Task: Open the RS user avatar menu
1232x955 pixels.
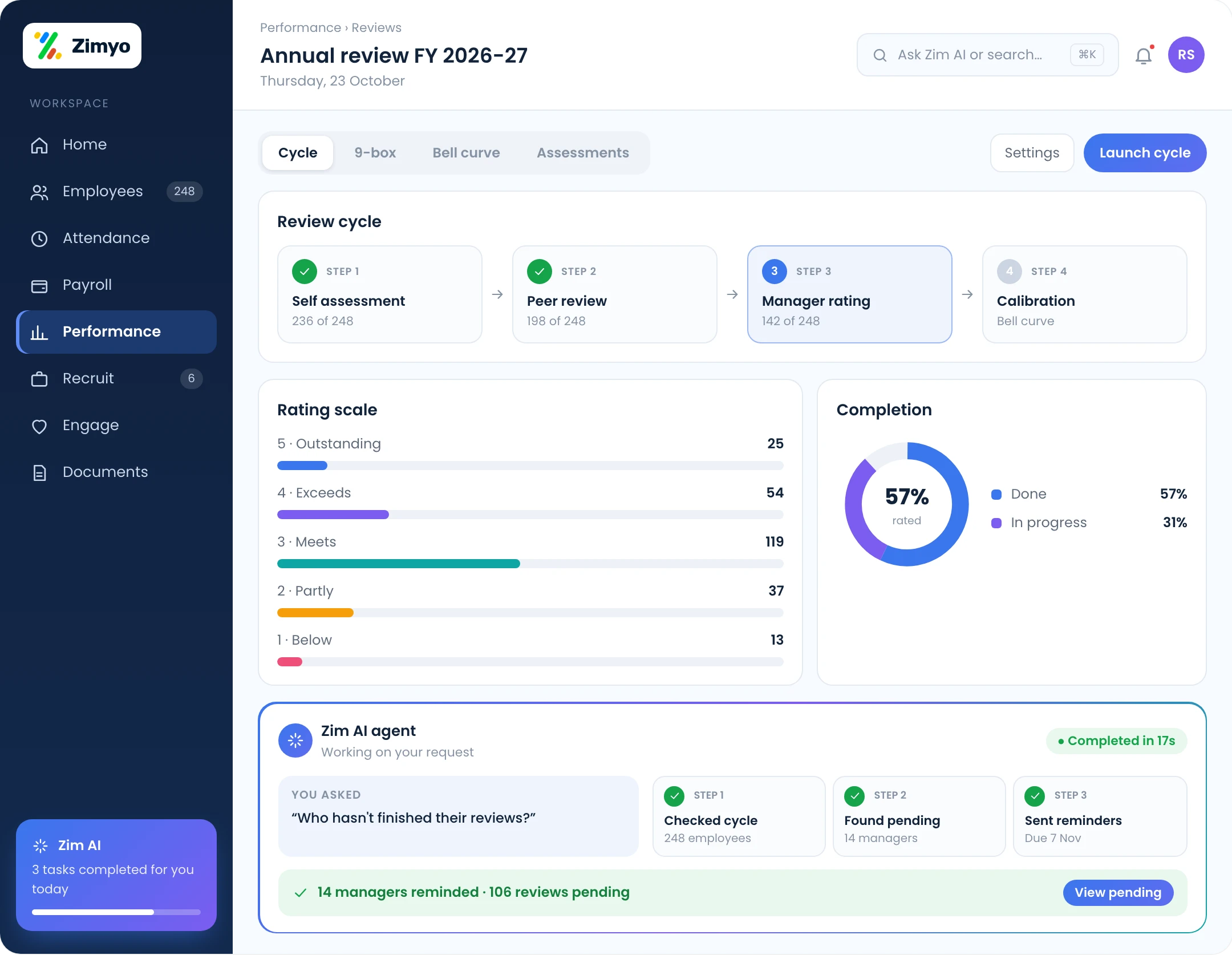Action: coord(1186,55)
